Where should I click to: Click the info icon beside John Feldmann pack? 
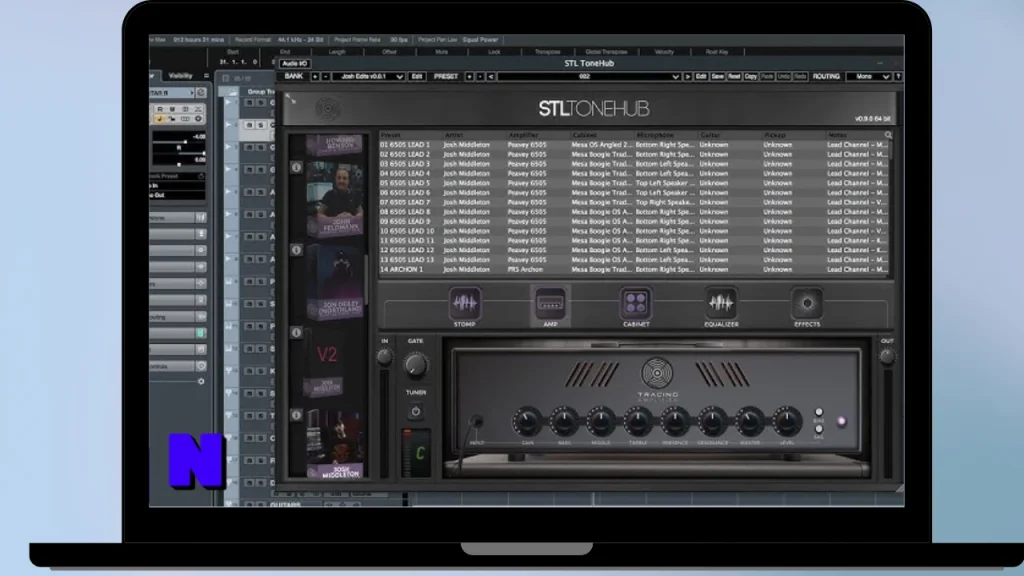(296, 168)
